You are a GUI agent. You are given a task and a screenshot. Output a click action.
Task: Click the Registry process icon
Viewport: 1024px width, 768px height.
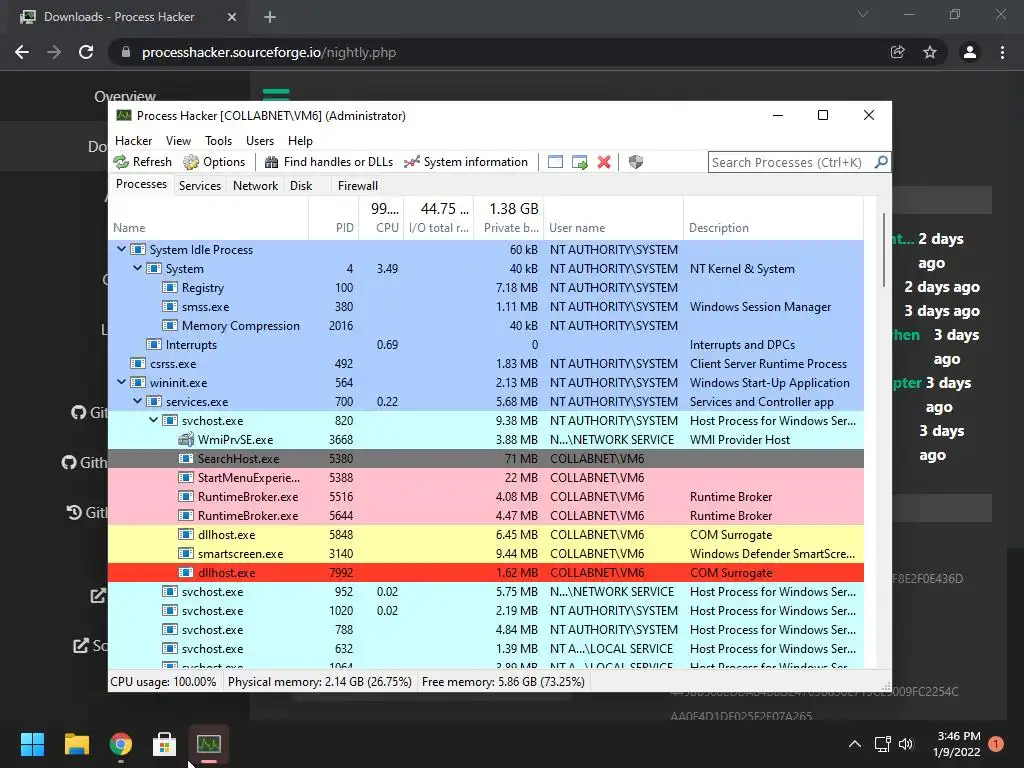170,287
